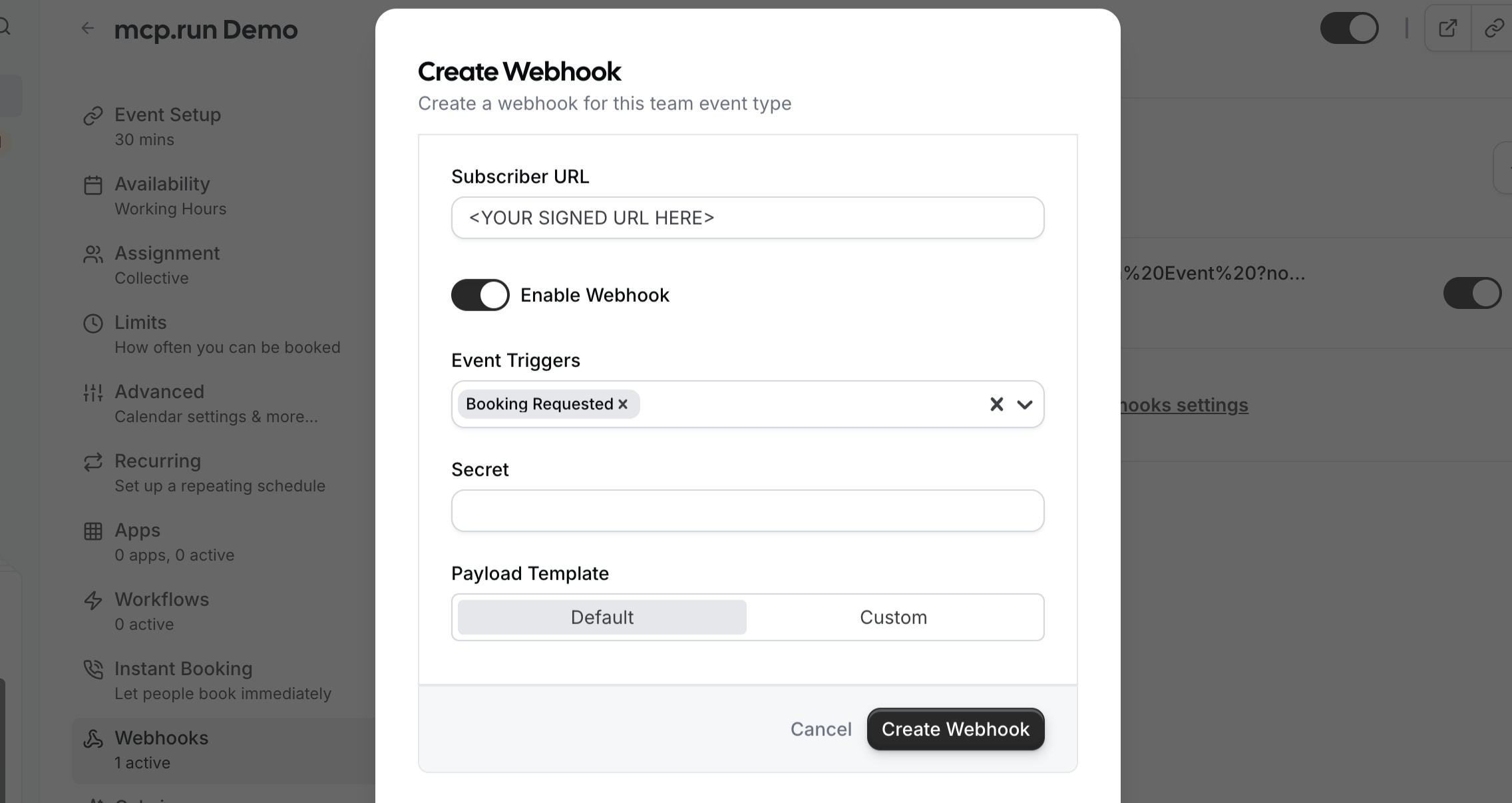Screen dimensions: 1512x803
Task: Expand the Event Triggers dropdown chevron
Action: pos(1024,404)
